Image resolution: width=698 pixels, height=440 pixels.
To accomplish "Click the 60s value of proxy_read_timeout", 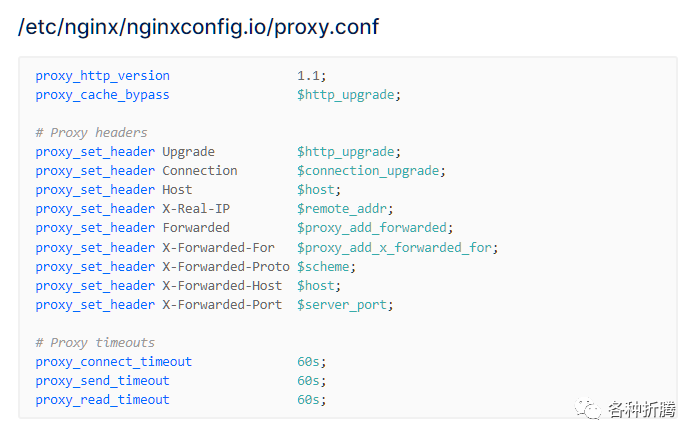I will pyautogui.click(x=308, y=400).
